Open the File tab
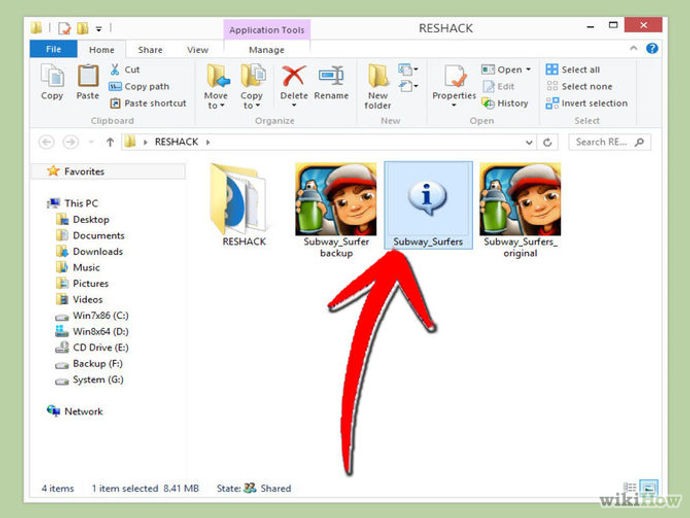 [x=53, y=49]
